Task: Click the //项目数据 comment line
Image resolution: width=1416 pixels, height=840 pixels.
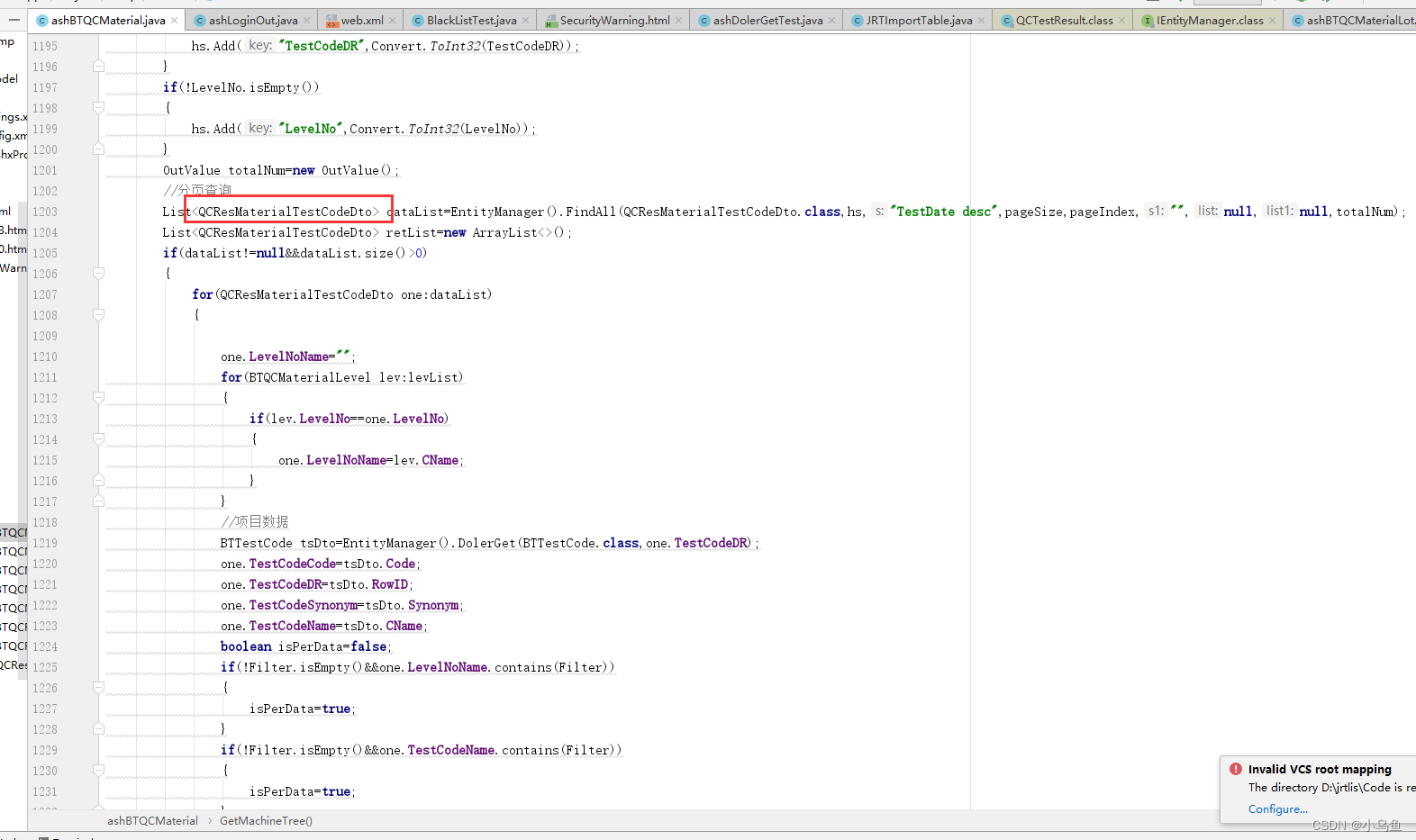Action: 254,522
